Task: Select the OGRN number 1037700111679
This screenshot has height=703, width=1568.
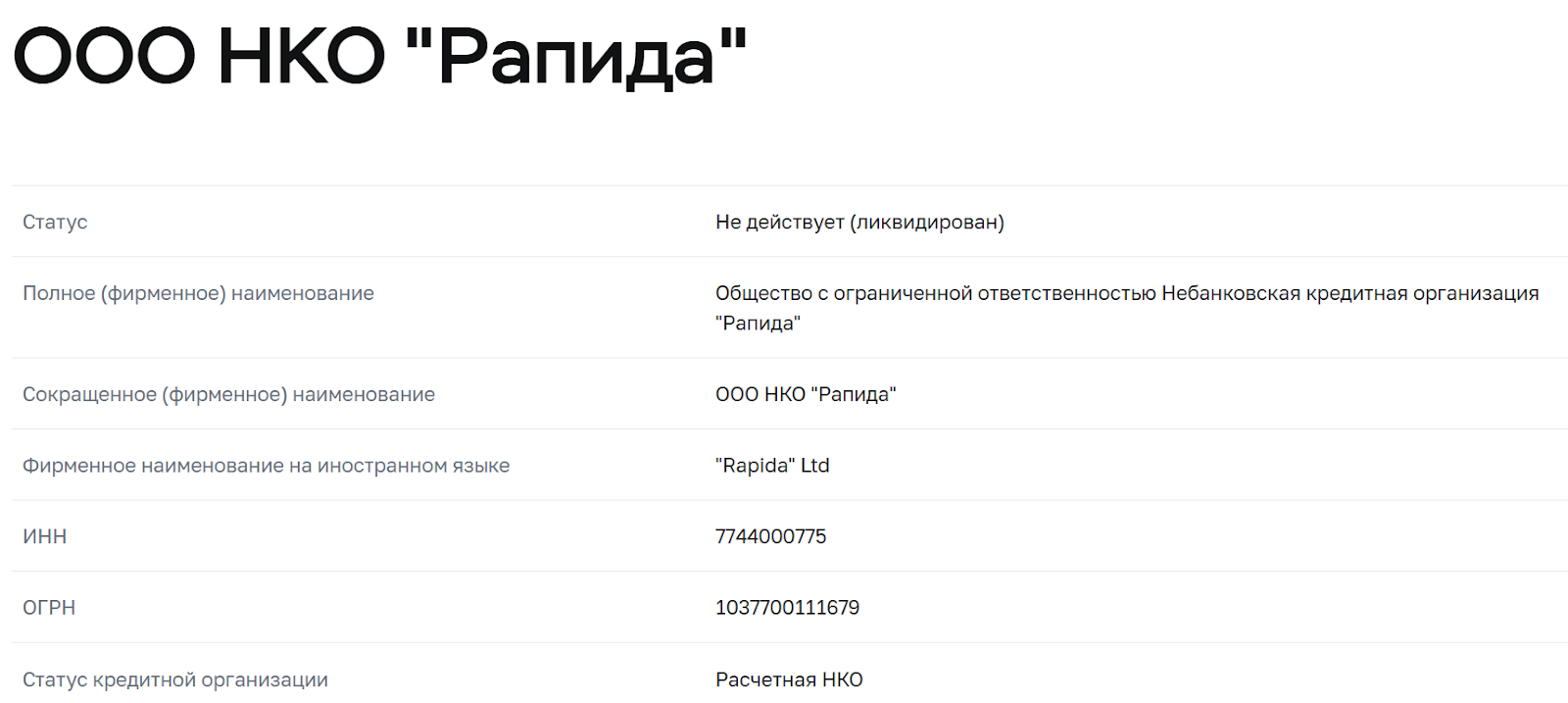Action: [x=787, y=608]
